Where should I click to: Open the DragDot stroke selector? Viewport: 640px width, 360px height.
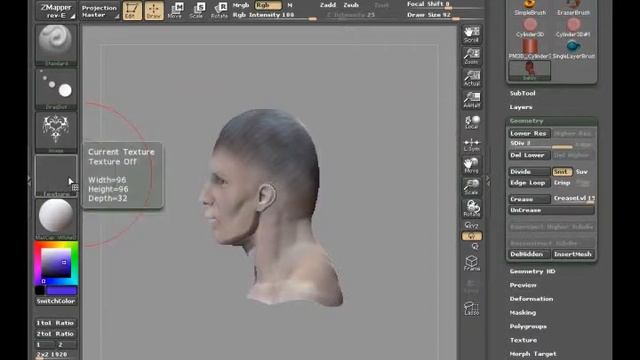(x=56, y=89)
